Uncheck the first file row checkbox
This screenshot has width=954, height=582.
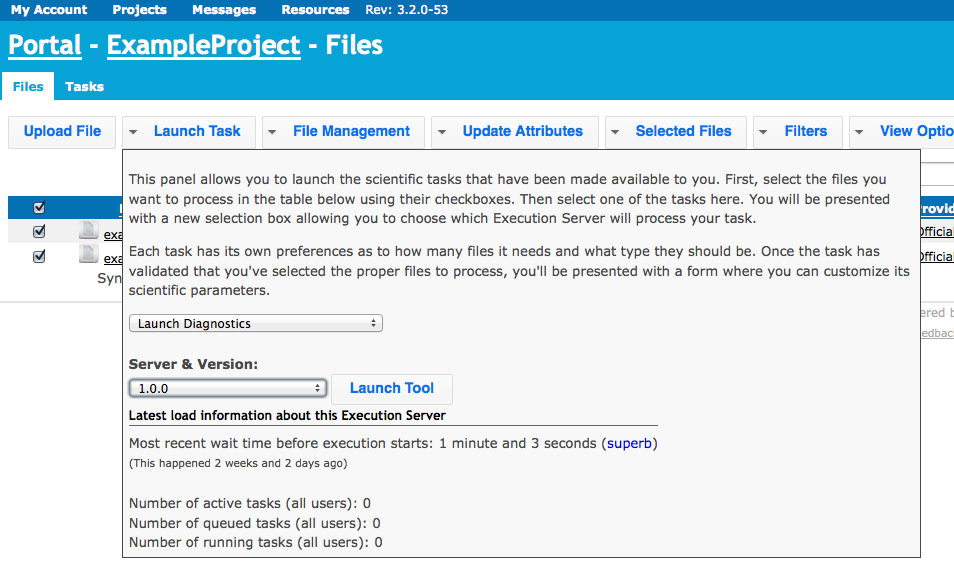tap(39, 231)
